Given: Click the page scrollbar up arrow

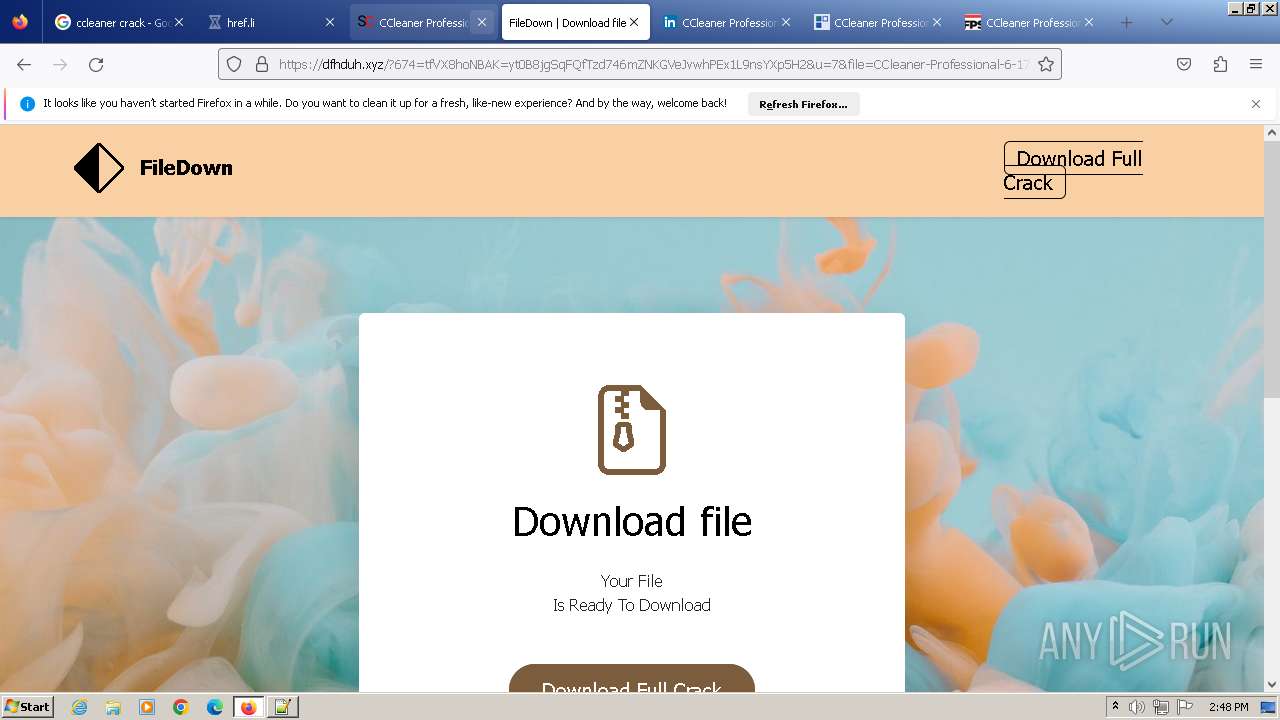Looking at the screenshot, I should (1272, 132).
